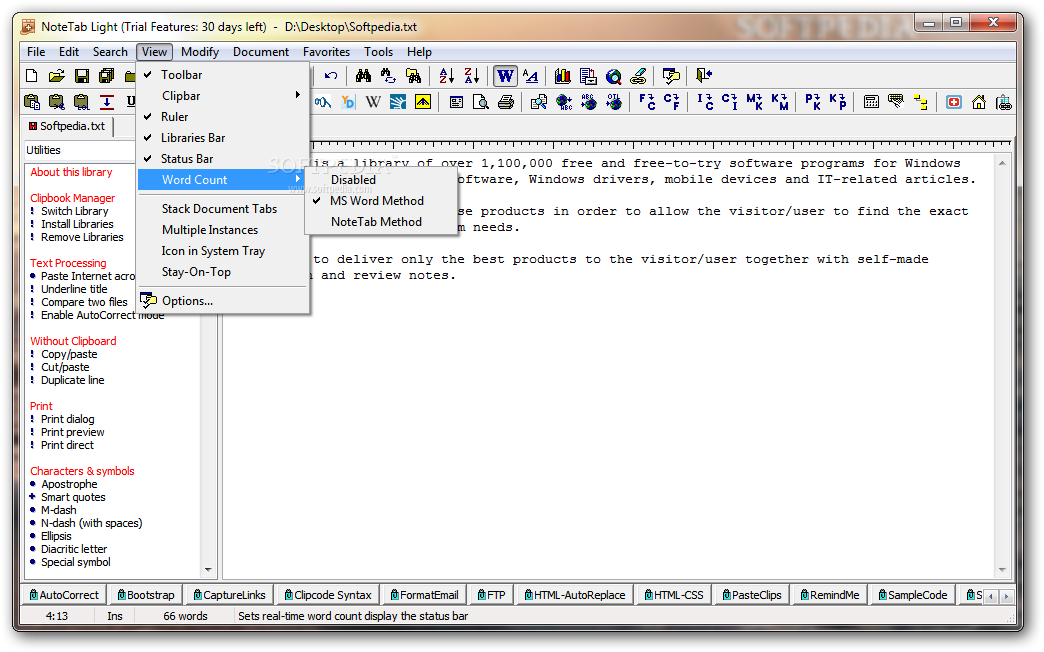
Task: Click Icon in System Tray entry
Action: (224, 251)
